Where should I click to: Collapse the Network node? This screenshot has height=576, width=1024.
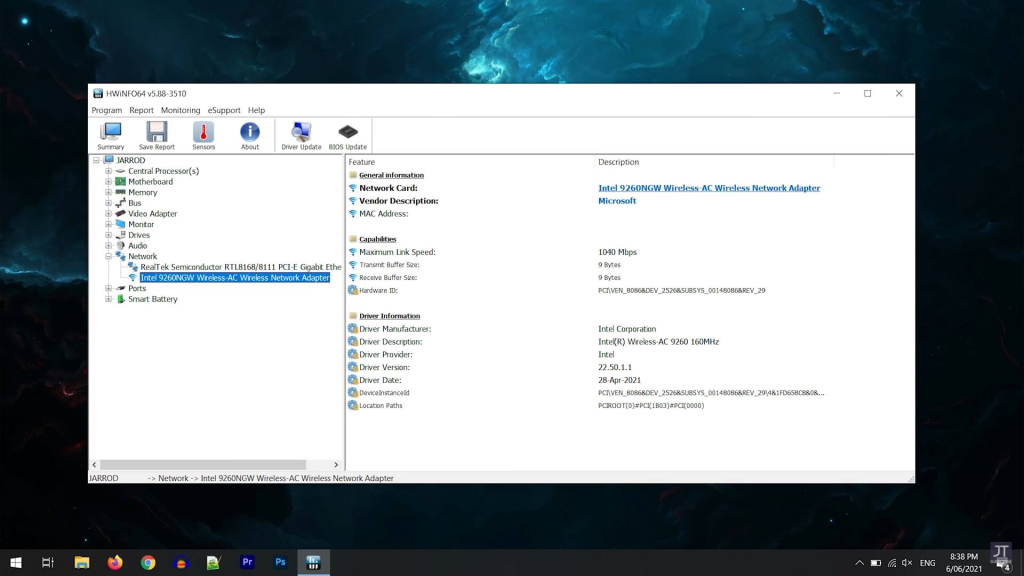(108, 256)
